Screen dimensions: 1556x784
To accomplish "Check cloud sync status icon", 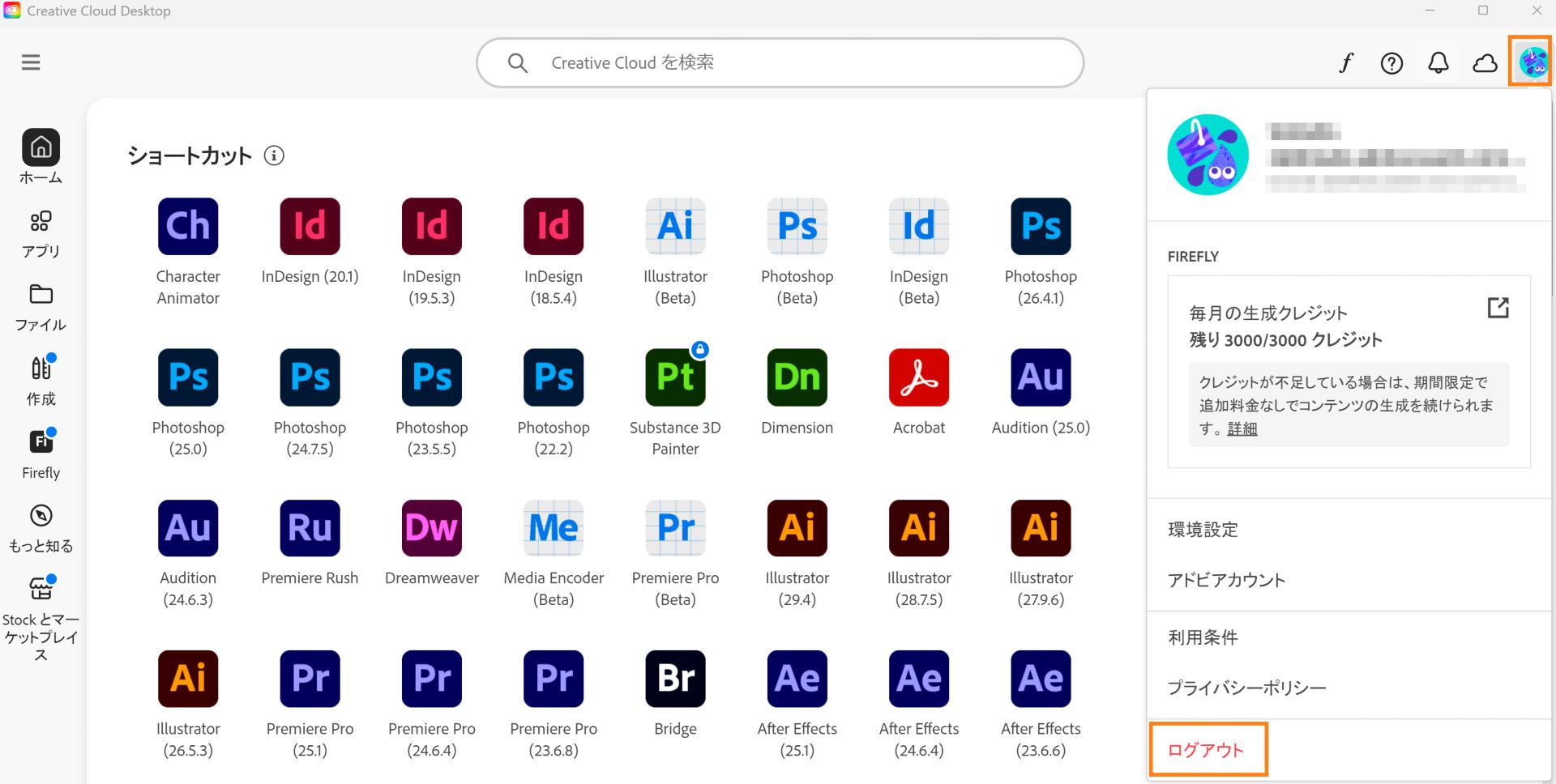I will pos(1485,62).
